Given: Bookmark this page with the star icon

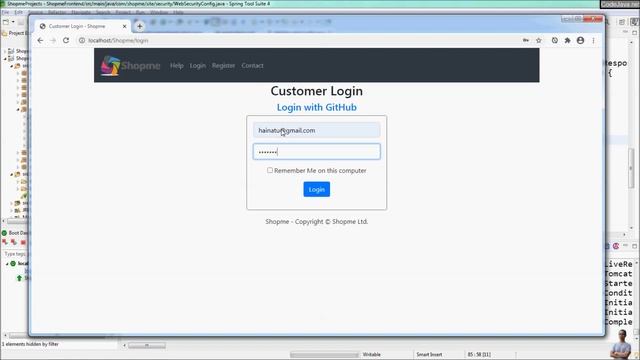Looking at the screenshot, I should tap(539, 40).
